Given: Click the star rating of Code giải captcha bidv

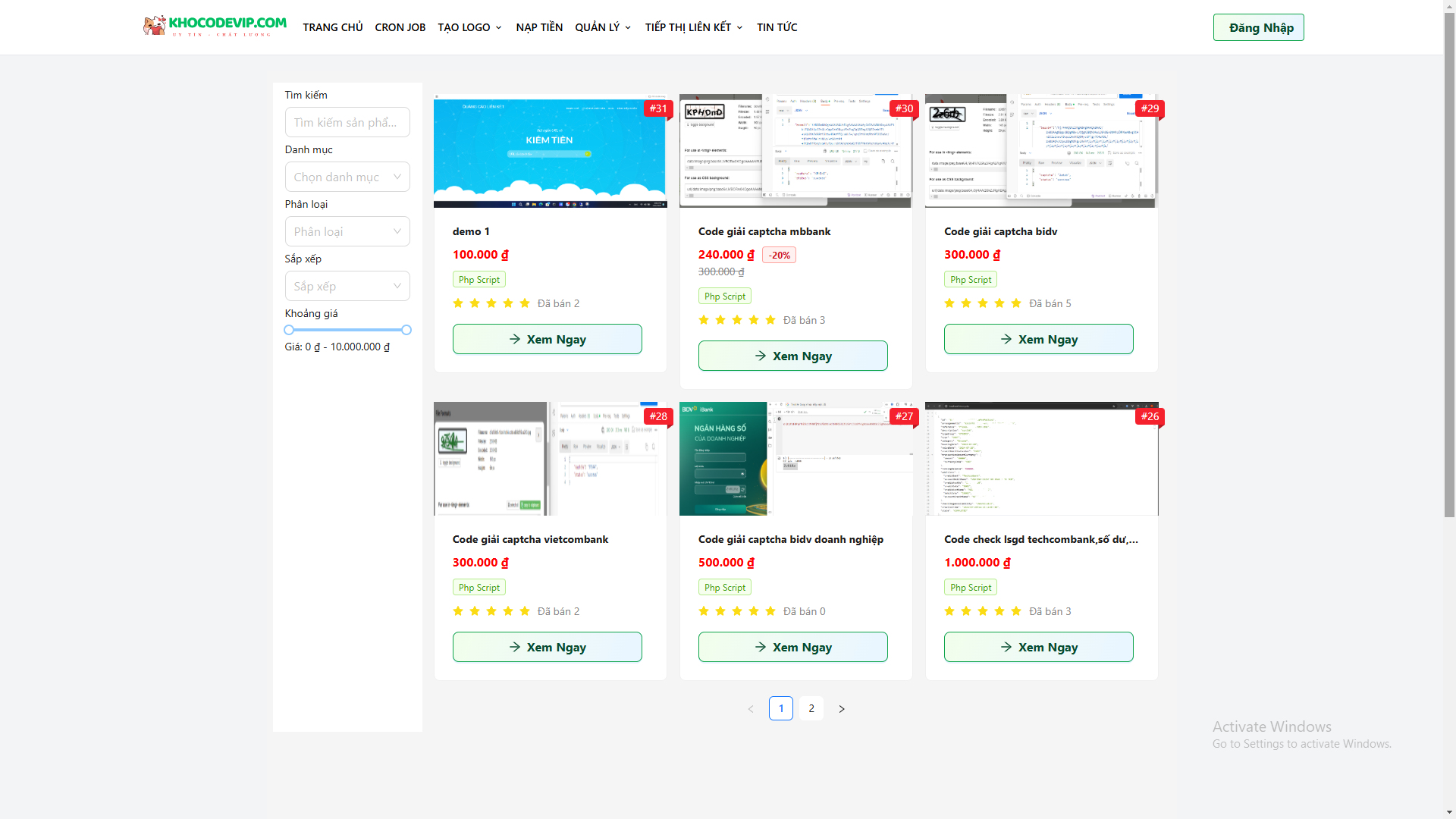Looking at the screenshot, I should [x=982, y=303].
